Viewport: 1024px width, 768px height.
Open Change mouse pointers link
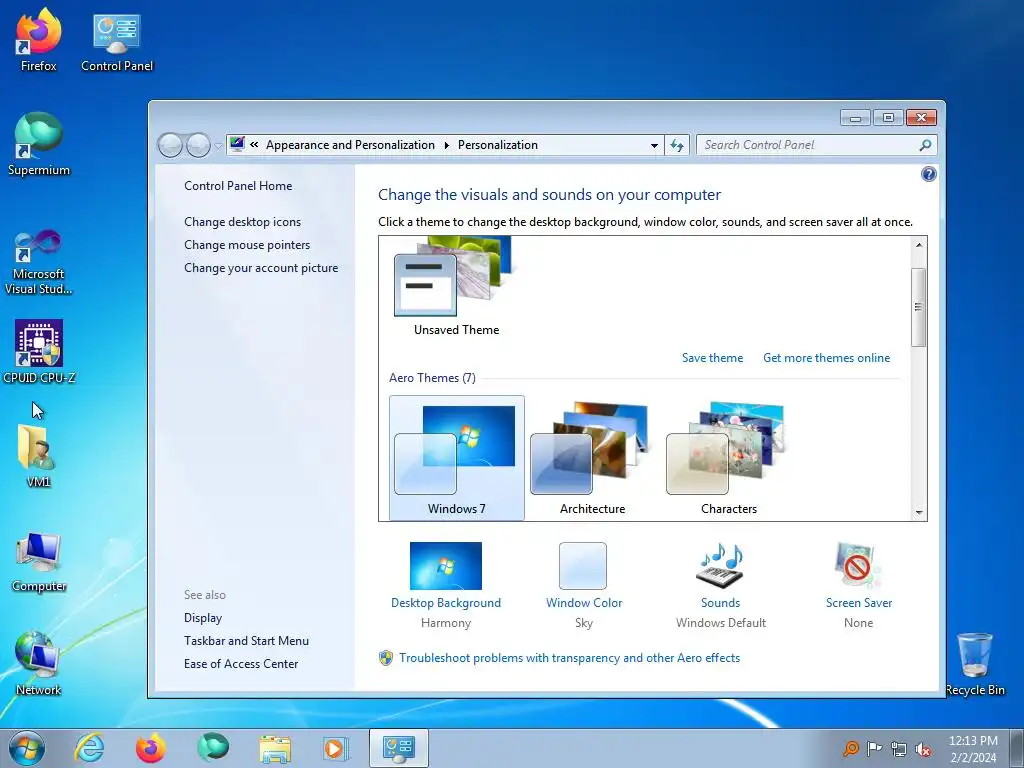coord(247,245)
